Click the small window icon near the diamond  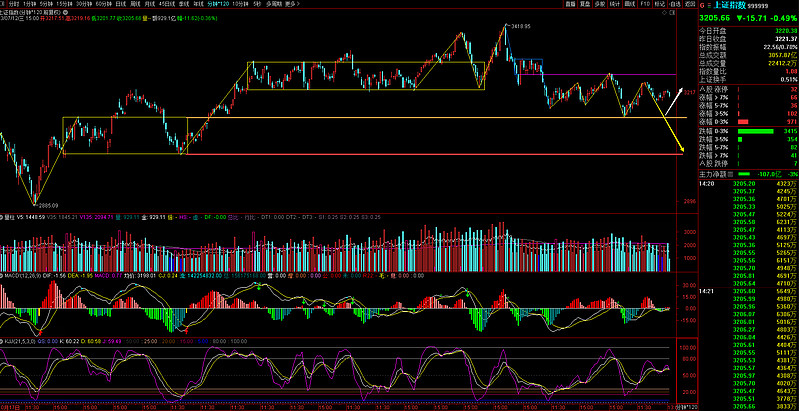[672, 13]
